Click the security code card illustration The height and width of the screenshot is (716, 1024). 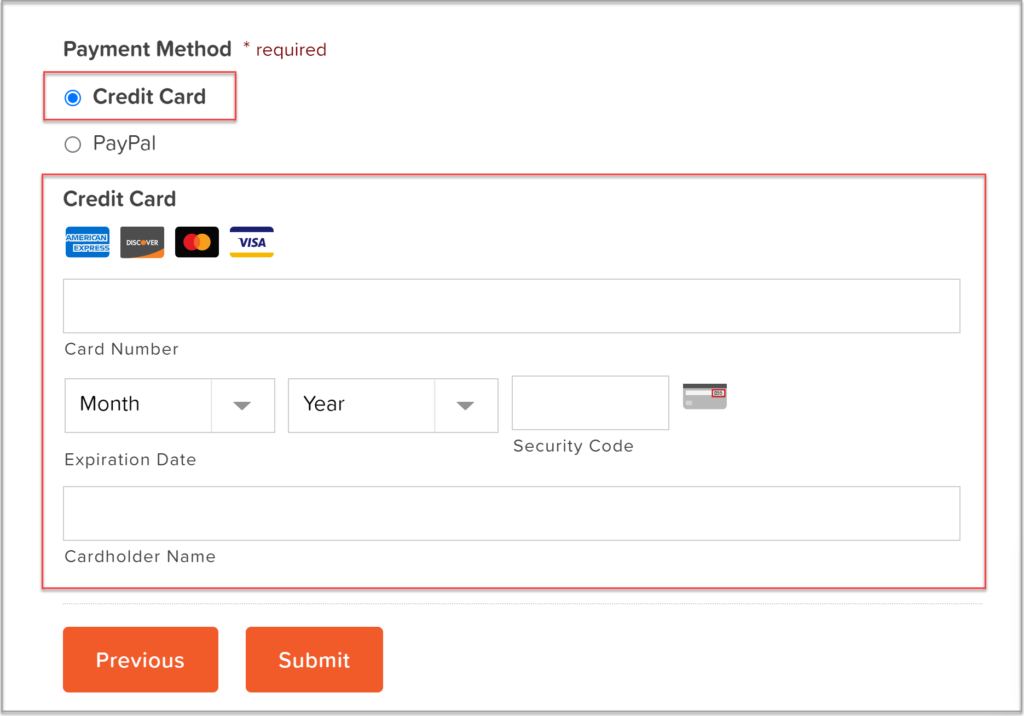[x=704, y=396]
